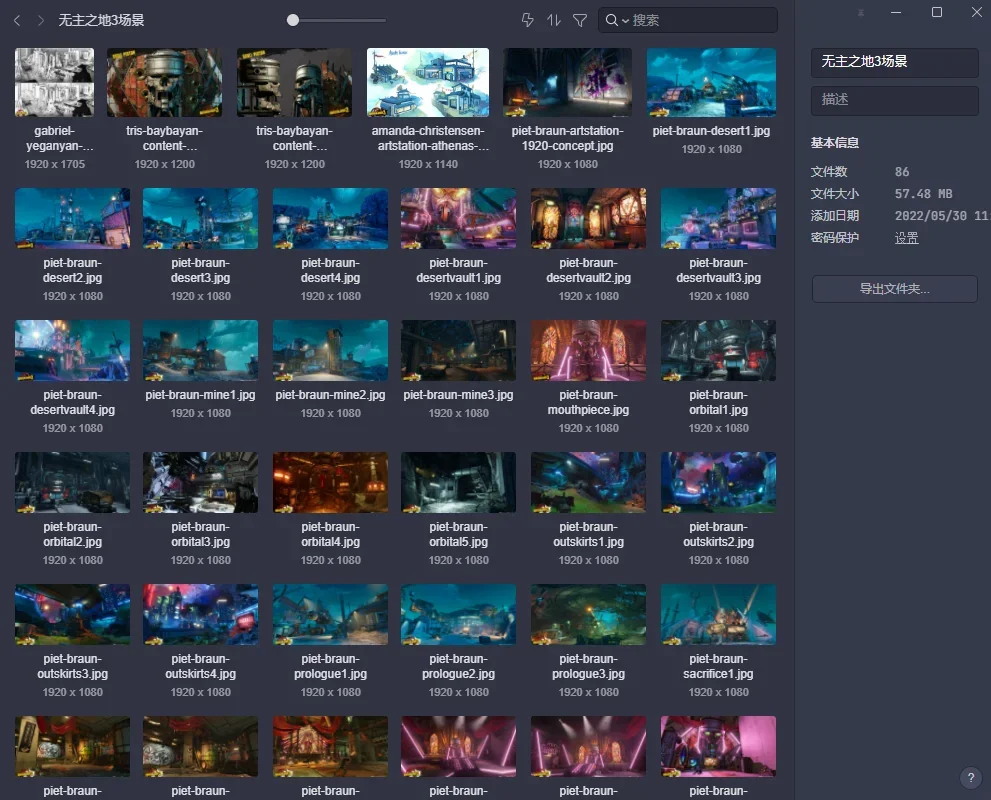Viewport: 991px width, 800px height.
Task: Click the file count value 86
Action: [x=902, y=172]
